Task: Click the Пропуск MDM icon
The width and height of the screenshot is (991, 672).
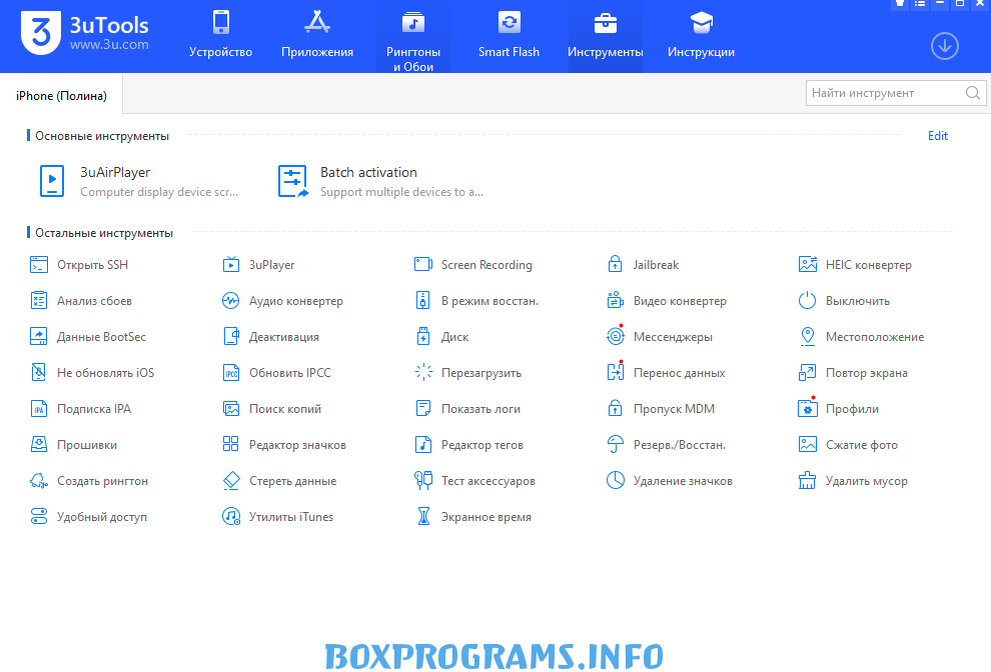Action: coord(615,409)
